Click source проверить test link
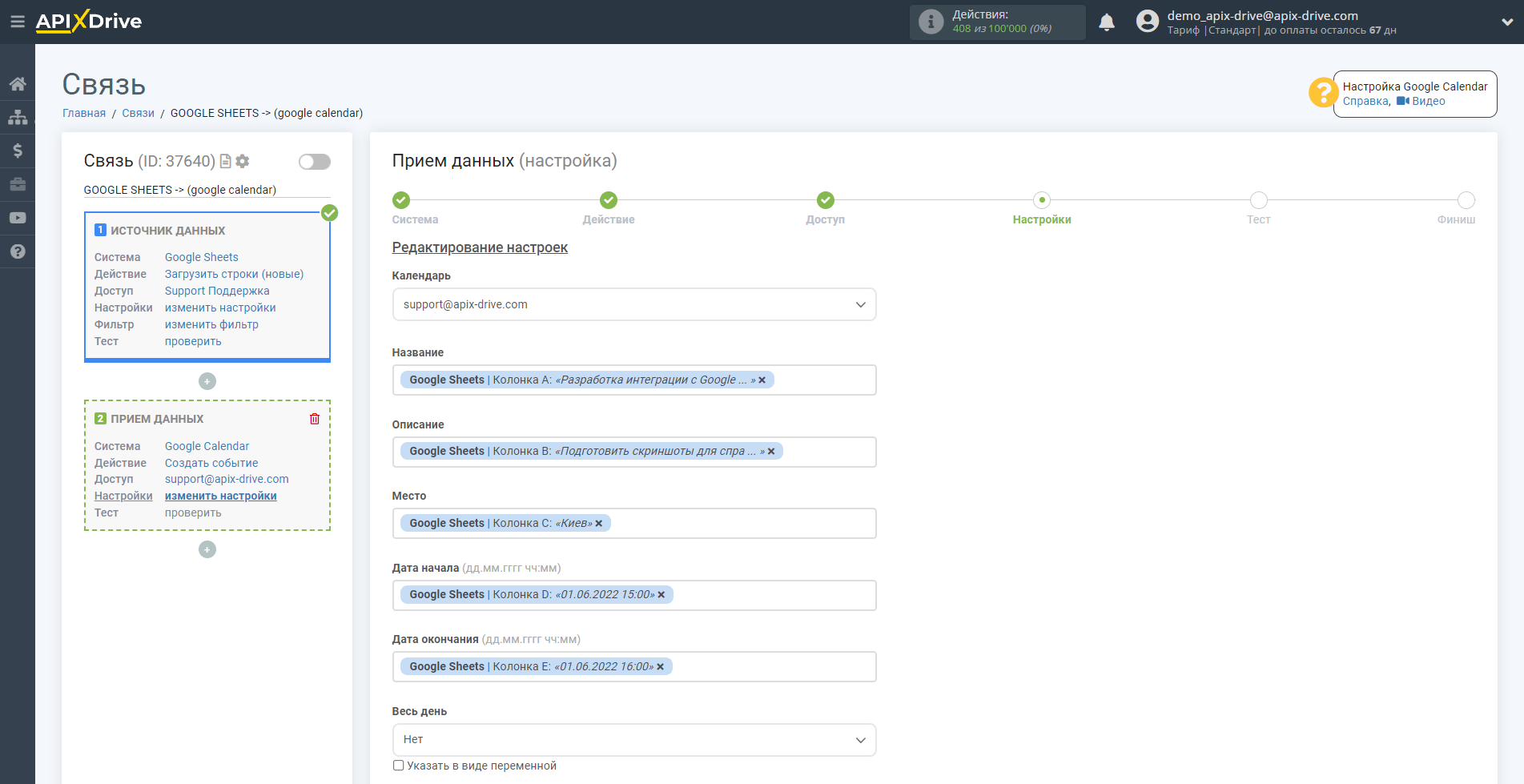1524x784 pixels. tap(193, 341)
